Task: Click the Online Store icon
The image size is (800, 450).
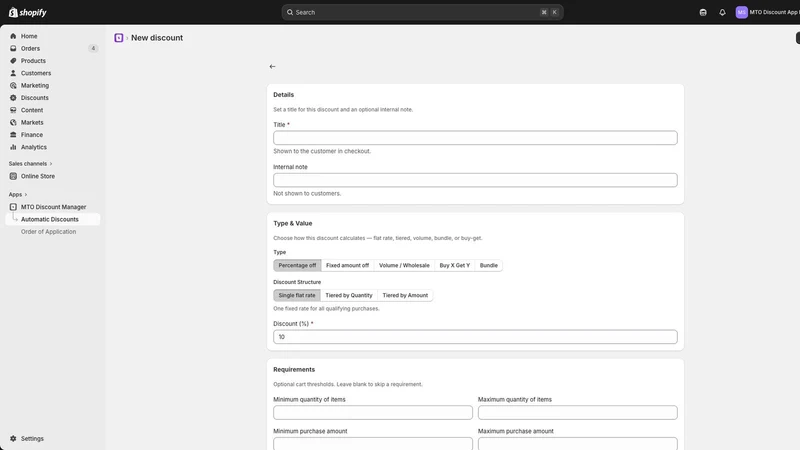Action: (x=13, y=176)
